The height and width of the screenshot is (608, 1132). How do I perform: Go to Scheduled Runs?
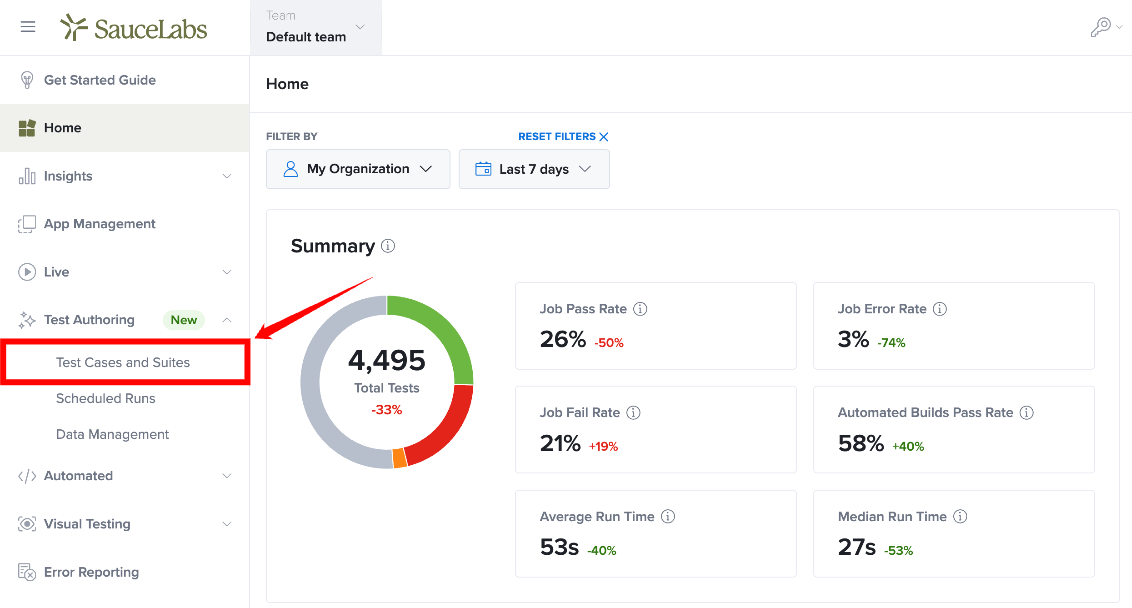(105, 399)
